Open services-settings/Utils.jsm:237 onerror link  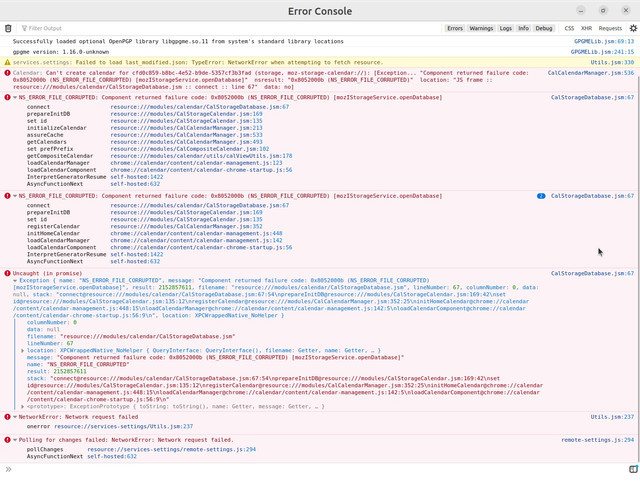[x=124, y=426]
